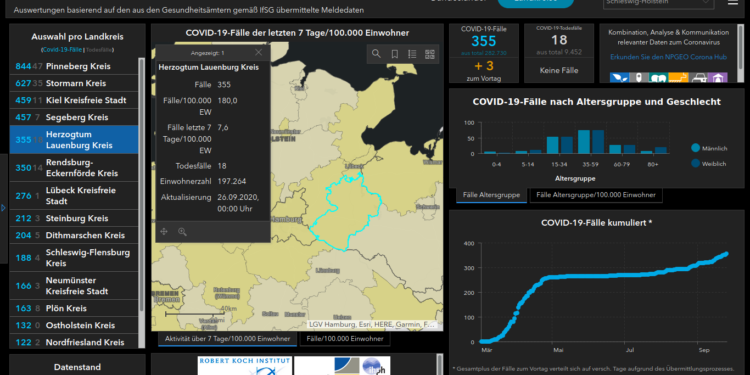The height and width of the screenshot is (375, 750).
Task: Click the Covid-19-Fälle sort link
Action: click(x=63, y=49)
